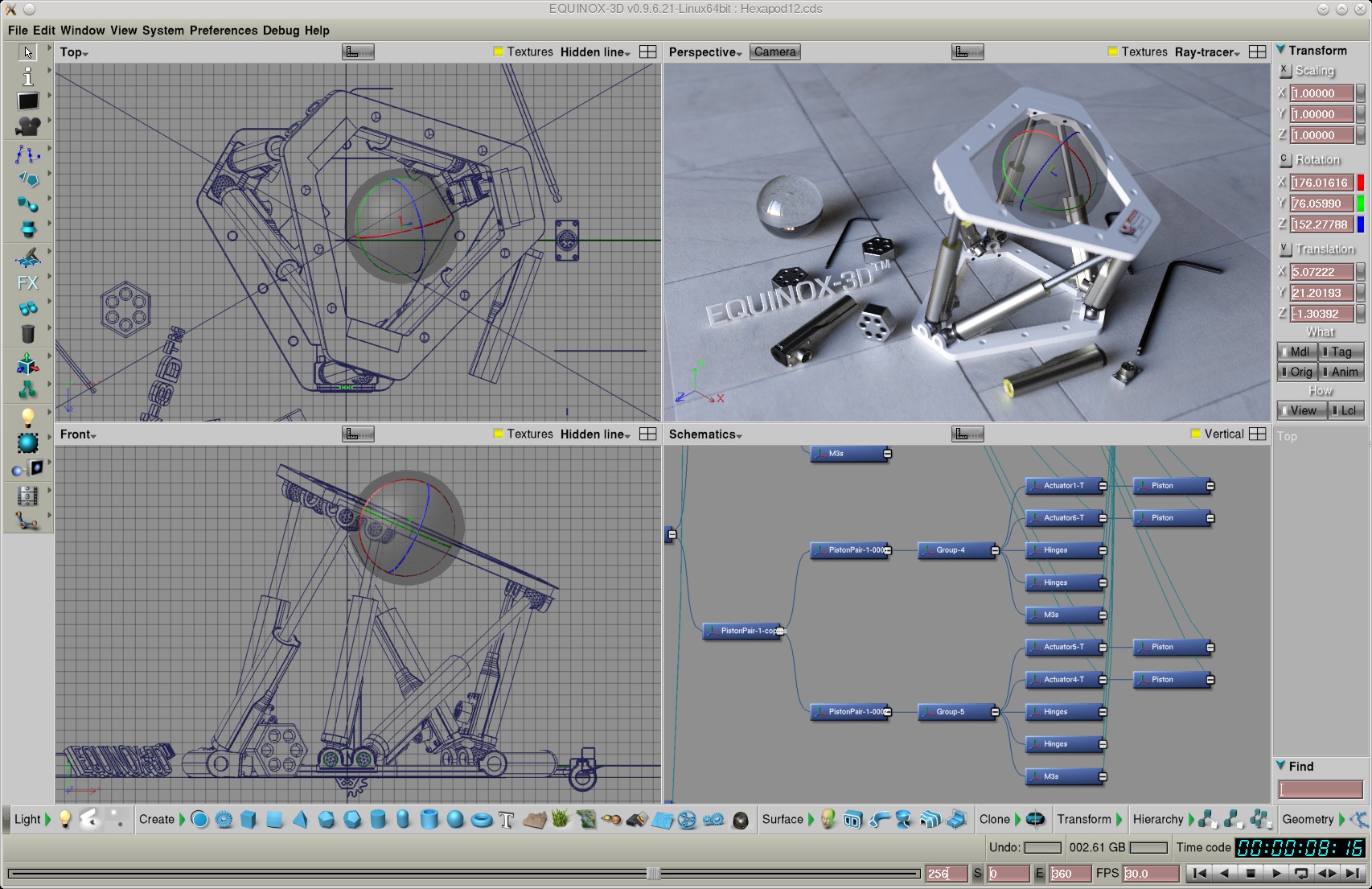Open the FX effects tool
The width and height of the screenshot is (1372, 889).
pyautogui.click(x=28, y=283)
